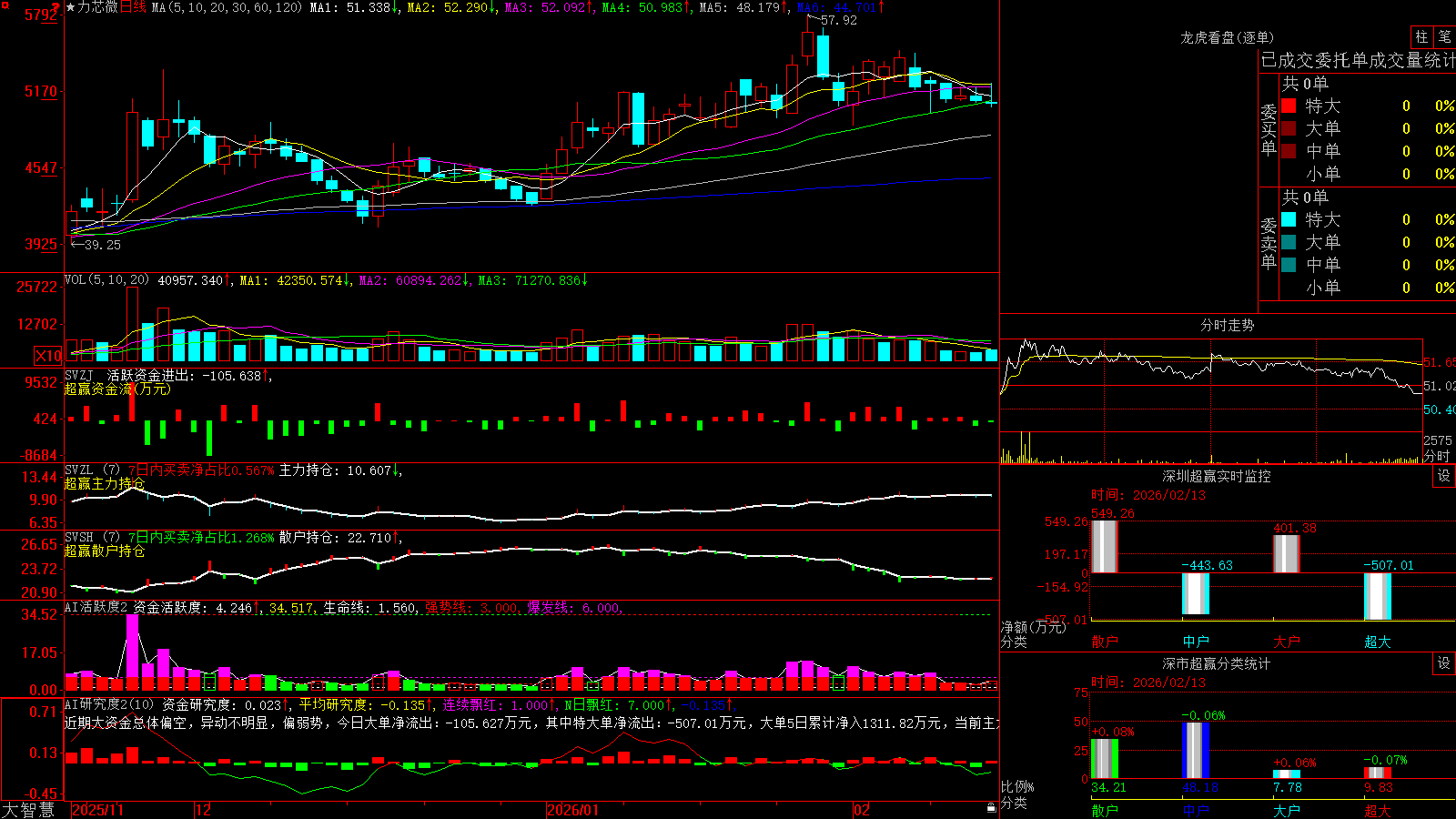The width and height of the screenshot is (1456, 819).
Task: Click the 超赢资金流(万元) label
Action: pyautogui.click(x=117, y=389)
